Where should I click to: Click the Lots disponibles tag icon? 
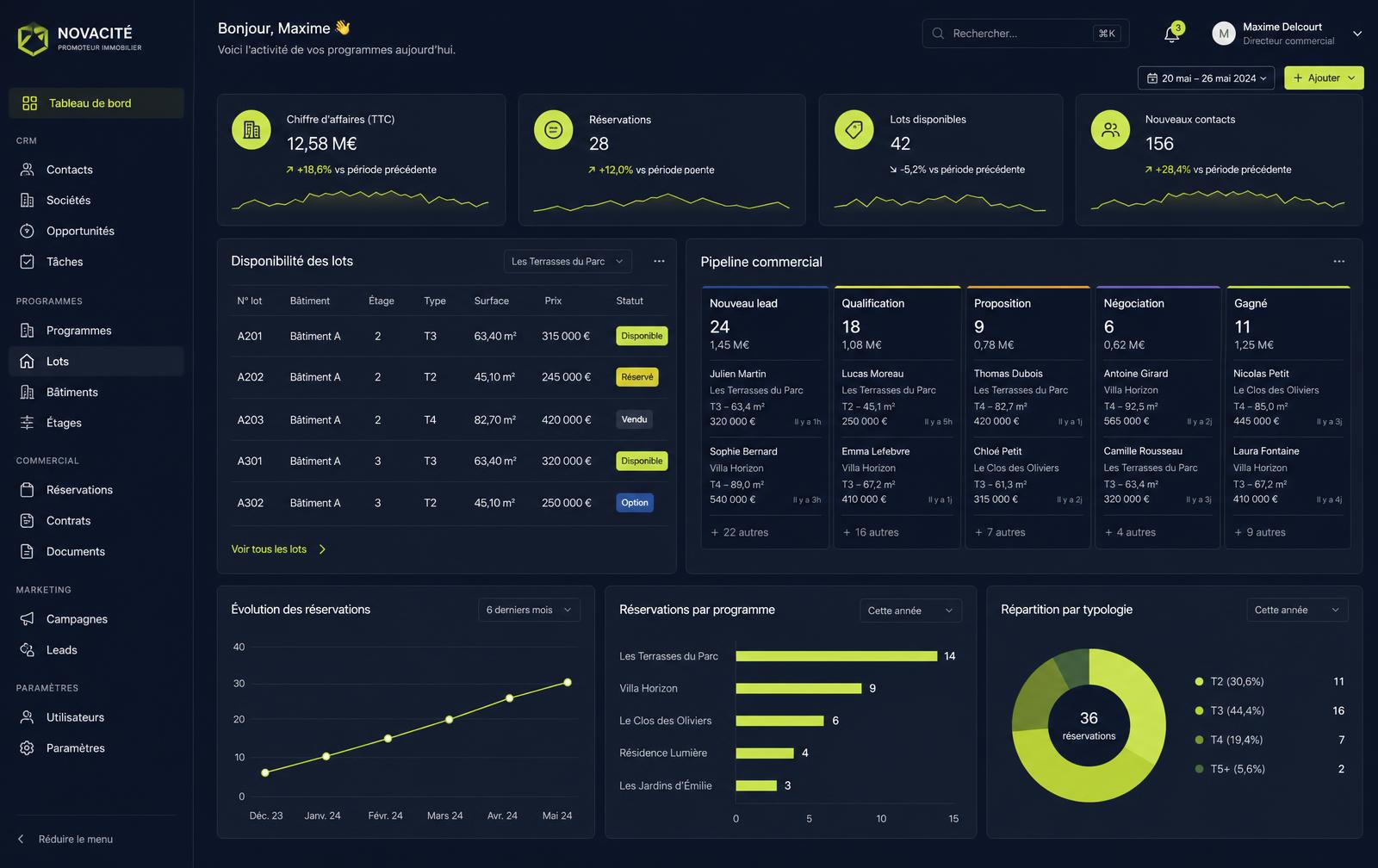click(854, 130)
